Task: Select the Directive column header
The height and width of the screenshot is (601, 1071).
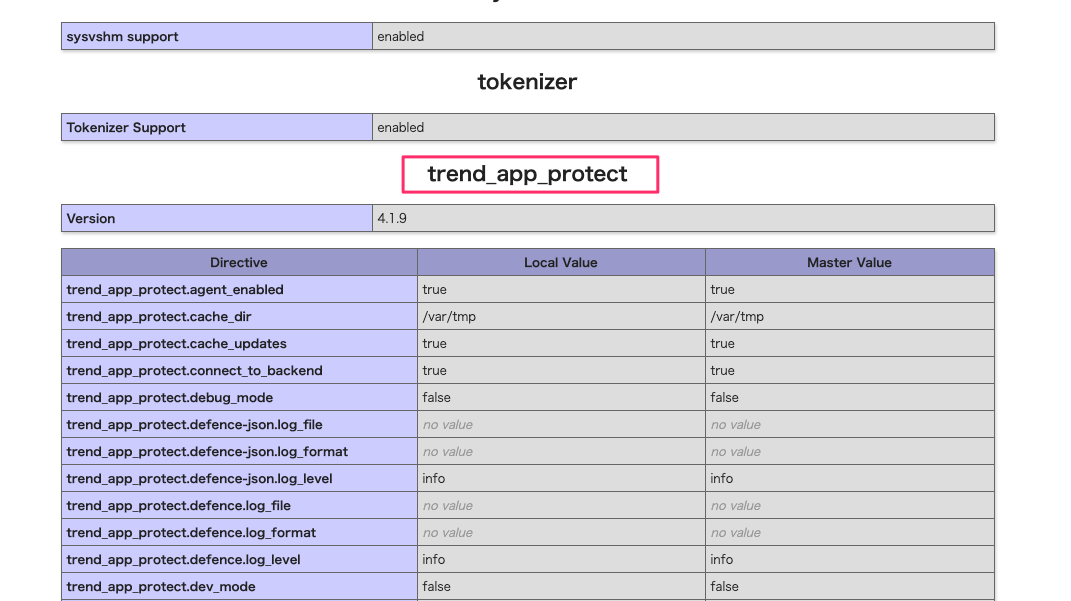Action: (239, 262)
